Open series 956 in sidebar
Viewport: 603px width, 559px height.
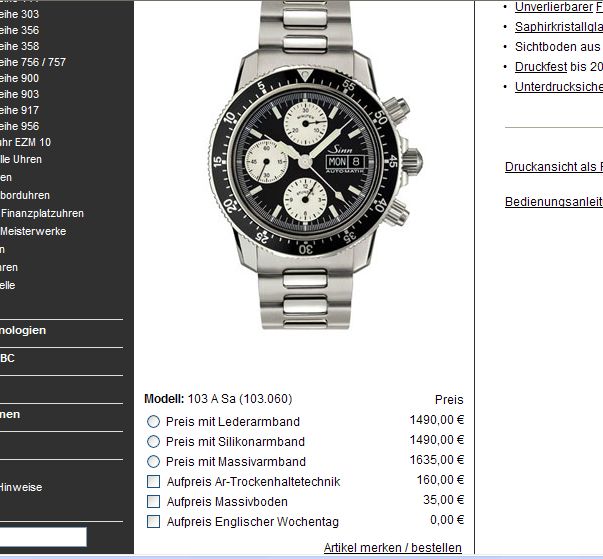tap(19, 126)
